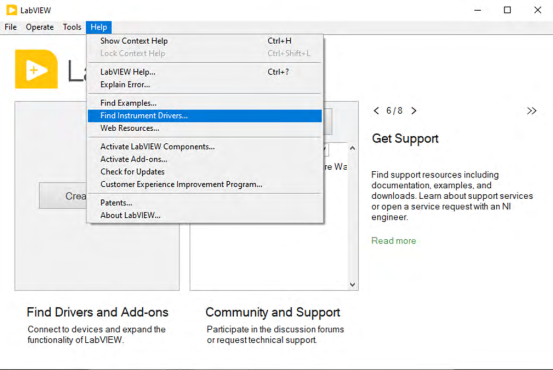553x370 pixels.
Task: Go to previous page of the 6/8 carousel
Action: pos(376,111)
